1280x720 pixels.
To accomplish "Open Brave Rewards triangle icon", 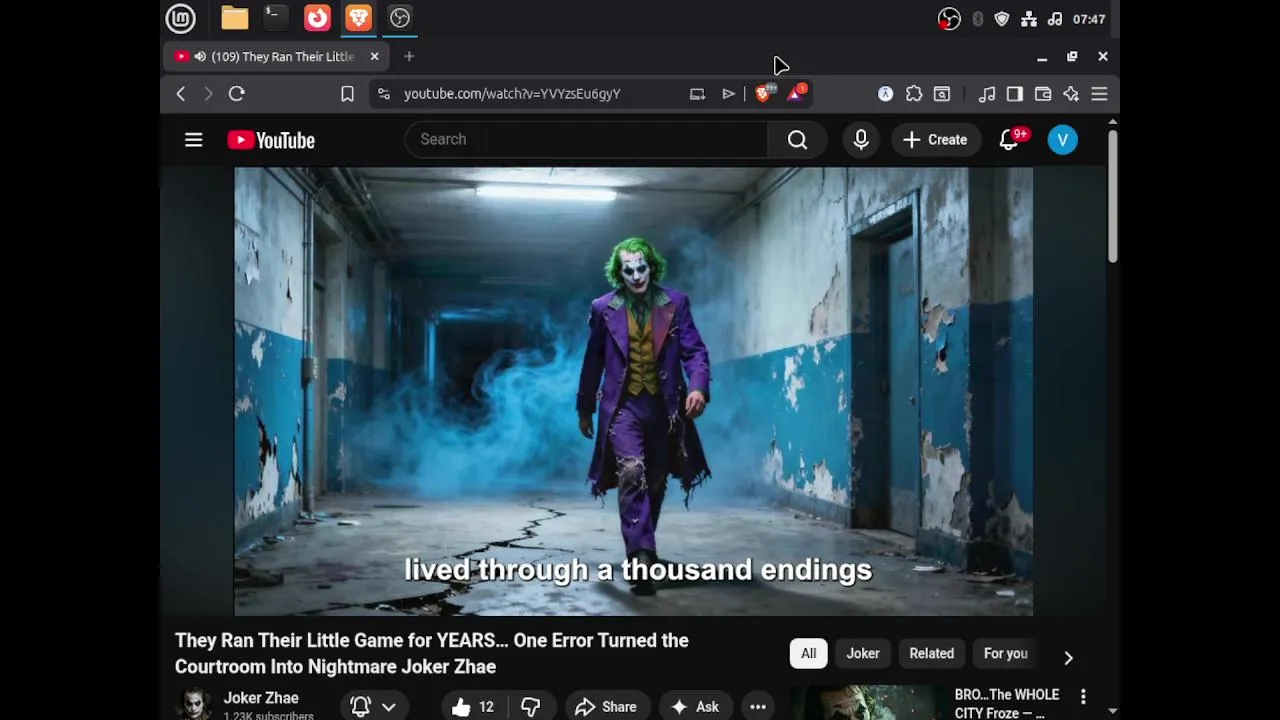I will (x=796, y=94).
